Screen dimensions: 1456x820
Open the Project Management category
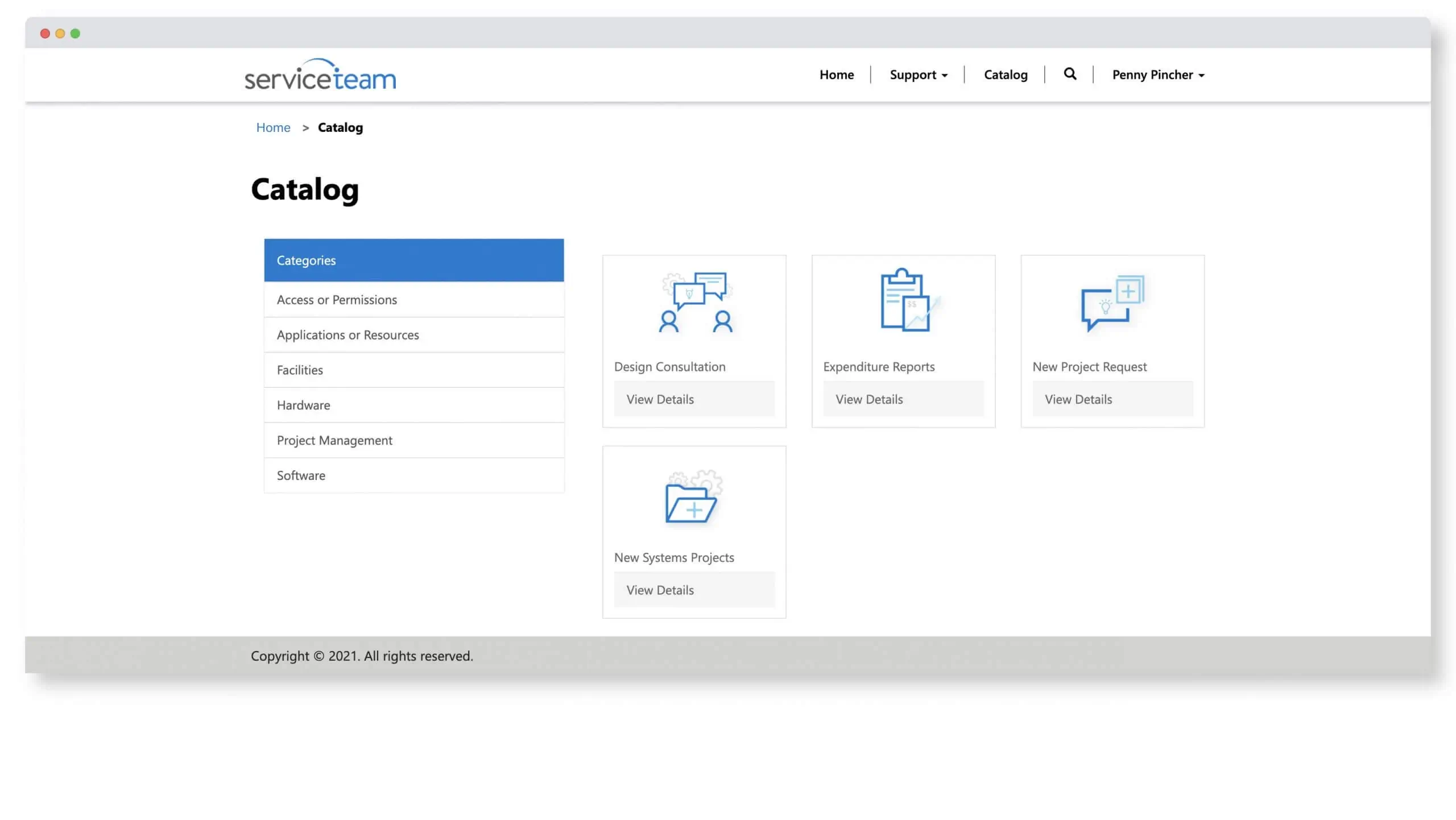[x=414, y=440]
